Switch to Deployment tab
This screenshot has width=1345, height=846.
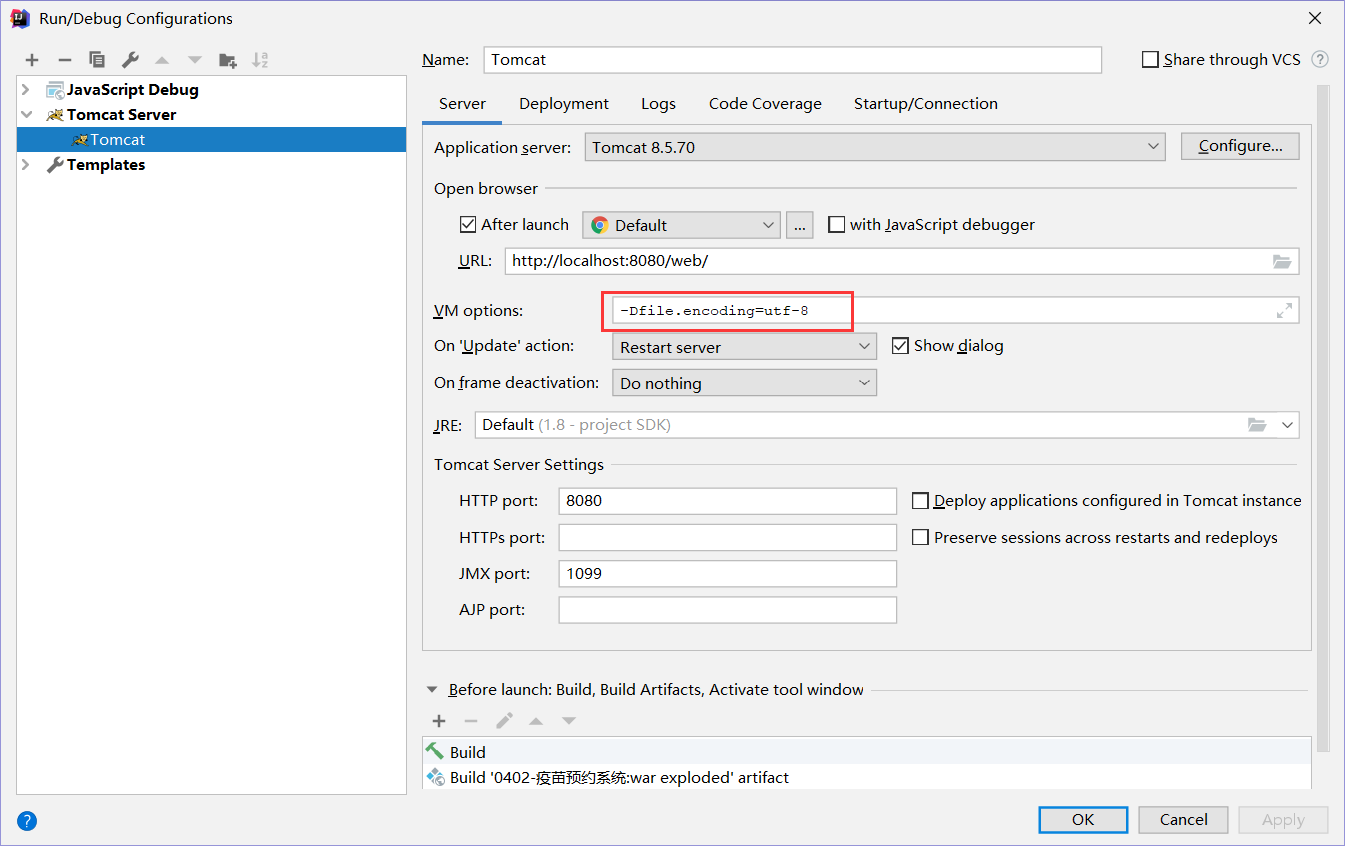564,104
